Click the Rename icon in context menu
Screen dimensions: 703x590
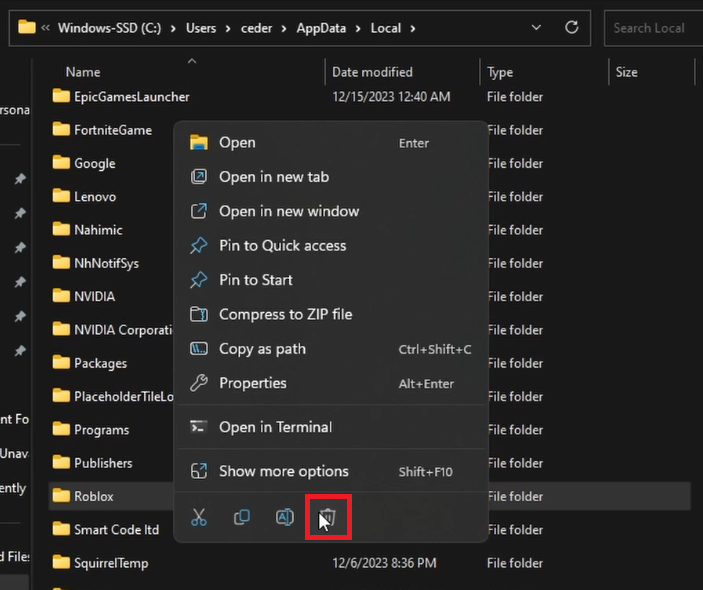pyautogui.click(x=284, y=517)
